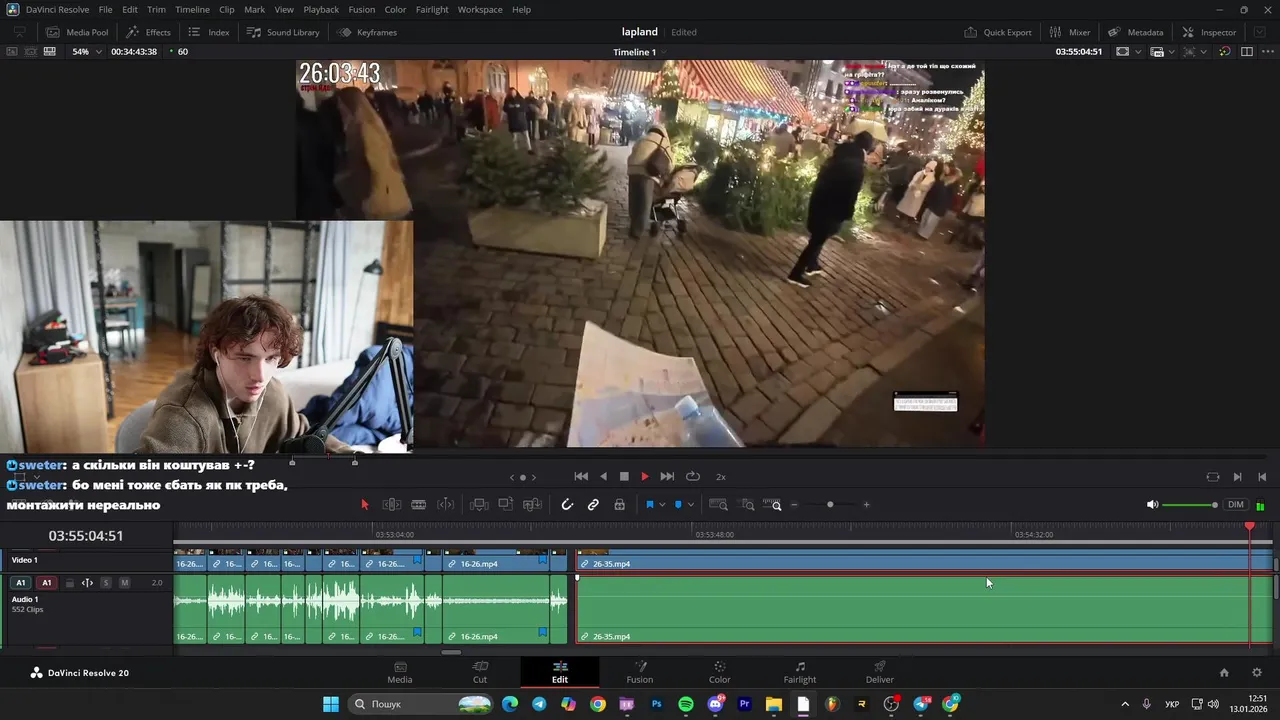Go to last frame in transport

[x=667, y=477]
